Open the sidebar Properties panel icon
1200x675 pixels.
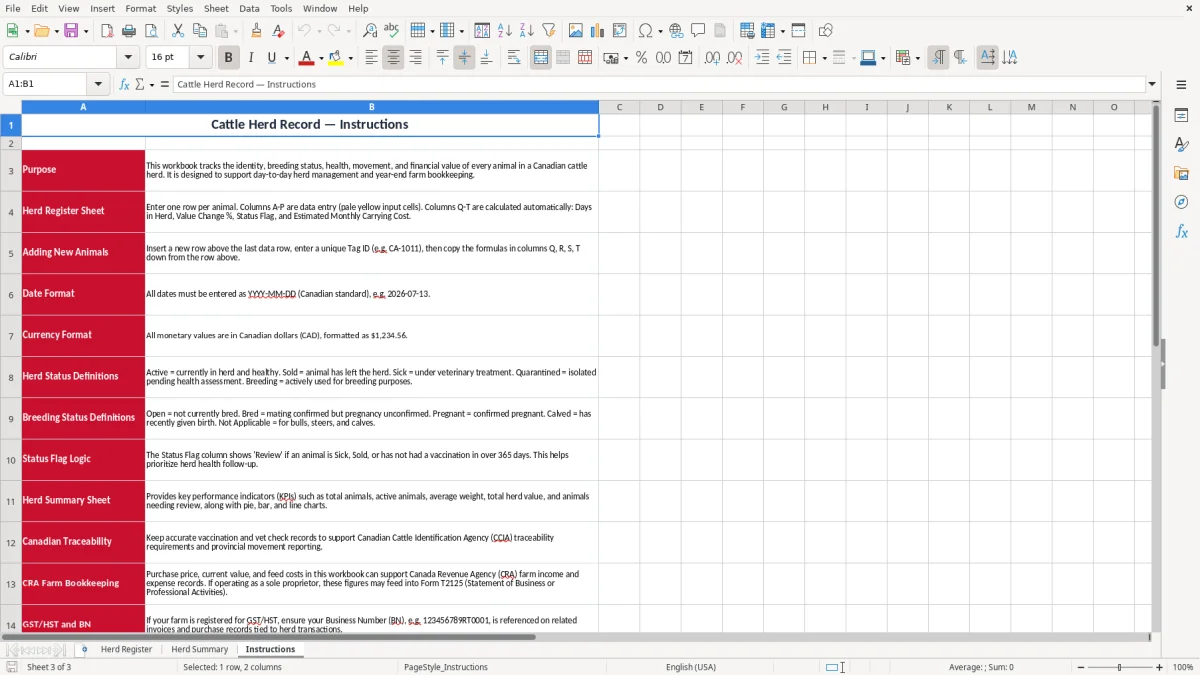pos(1181,116)
